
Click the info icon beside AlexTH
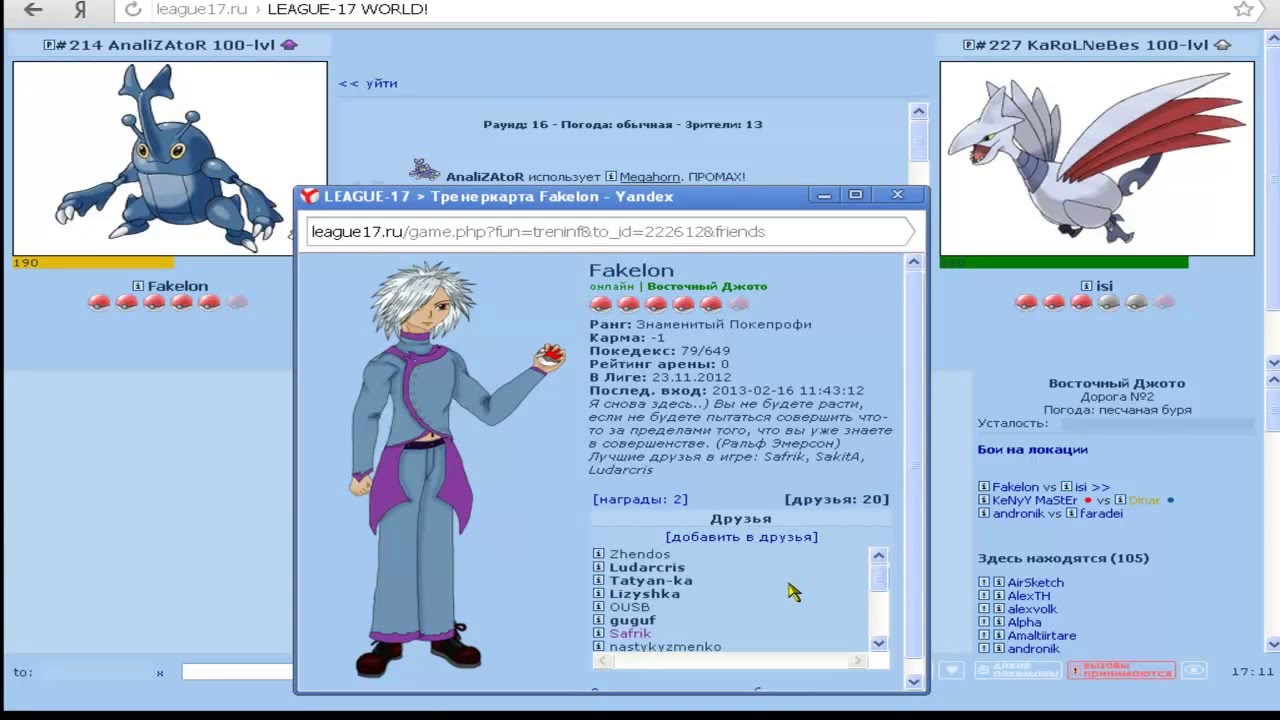click(997, 596)
